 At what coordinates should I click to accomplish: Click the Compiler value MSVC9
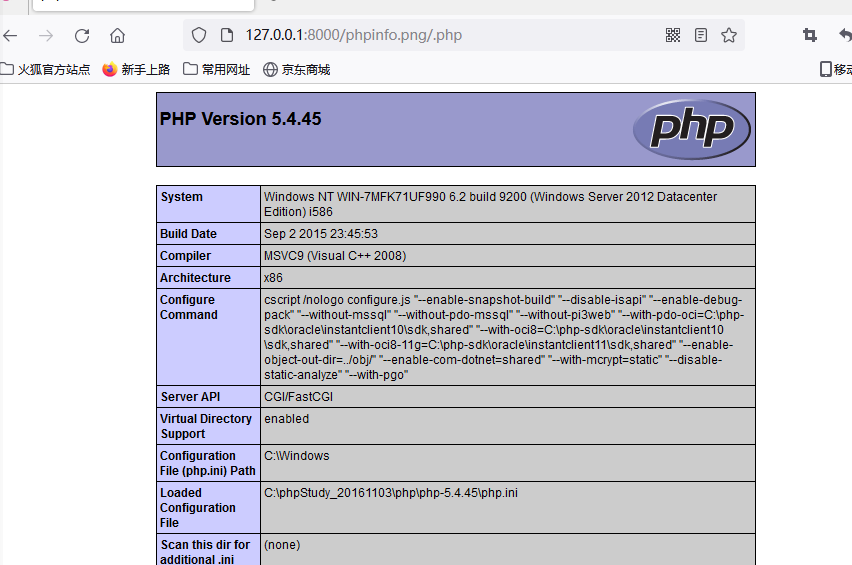tap(335, 256)
